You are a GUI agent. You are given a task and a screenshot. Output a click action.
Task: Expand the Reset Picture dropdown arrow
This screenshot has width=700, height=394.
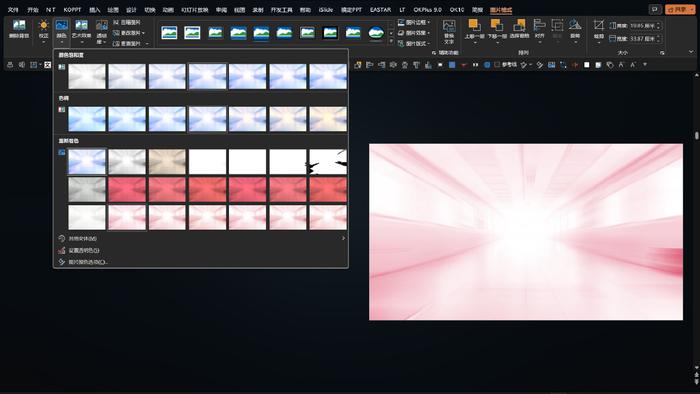click(147, 44)
